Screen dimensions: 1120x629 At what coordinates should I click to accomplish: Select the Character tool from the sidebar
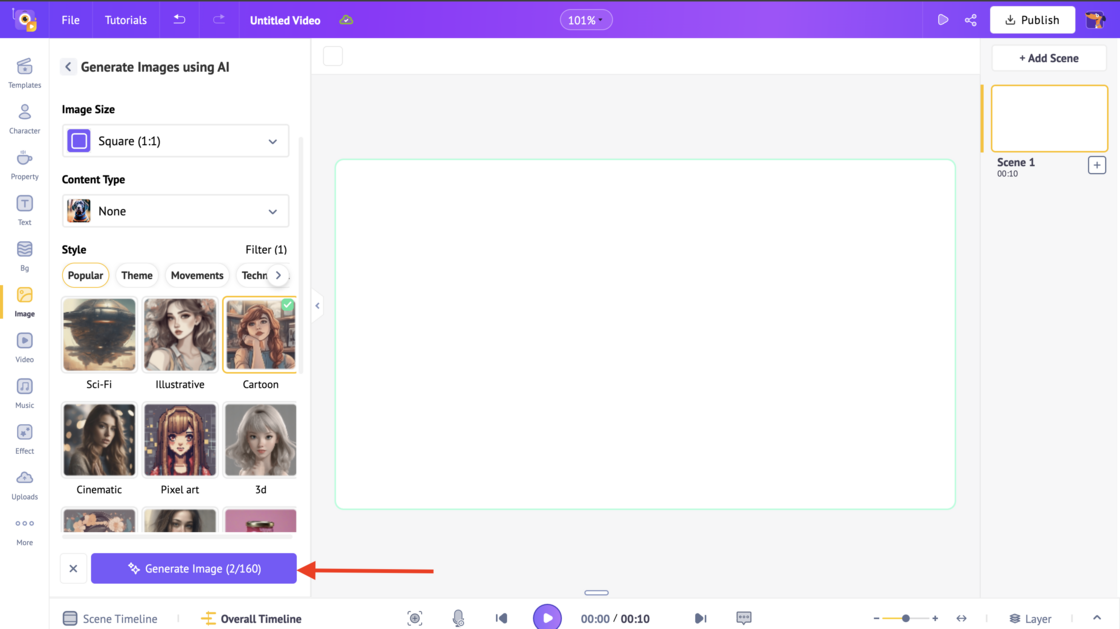click(24, 118)
